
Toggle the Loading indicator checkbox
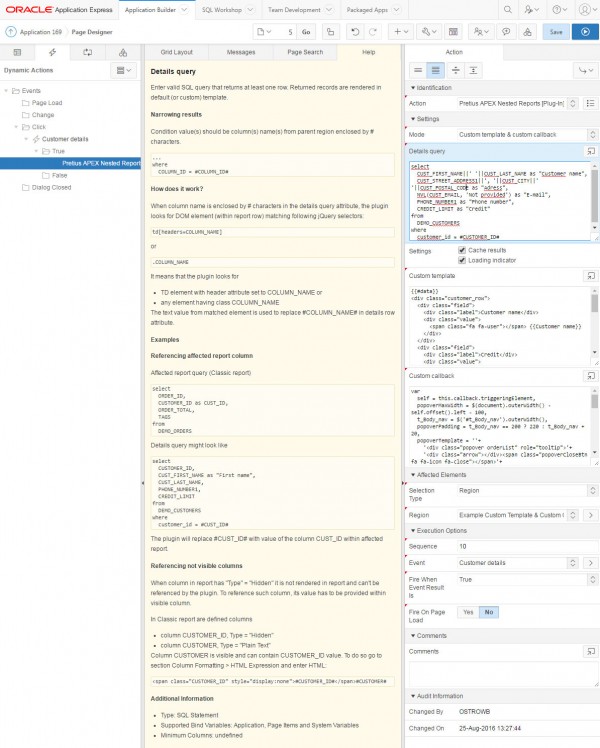click(x=462, y=260)
